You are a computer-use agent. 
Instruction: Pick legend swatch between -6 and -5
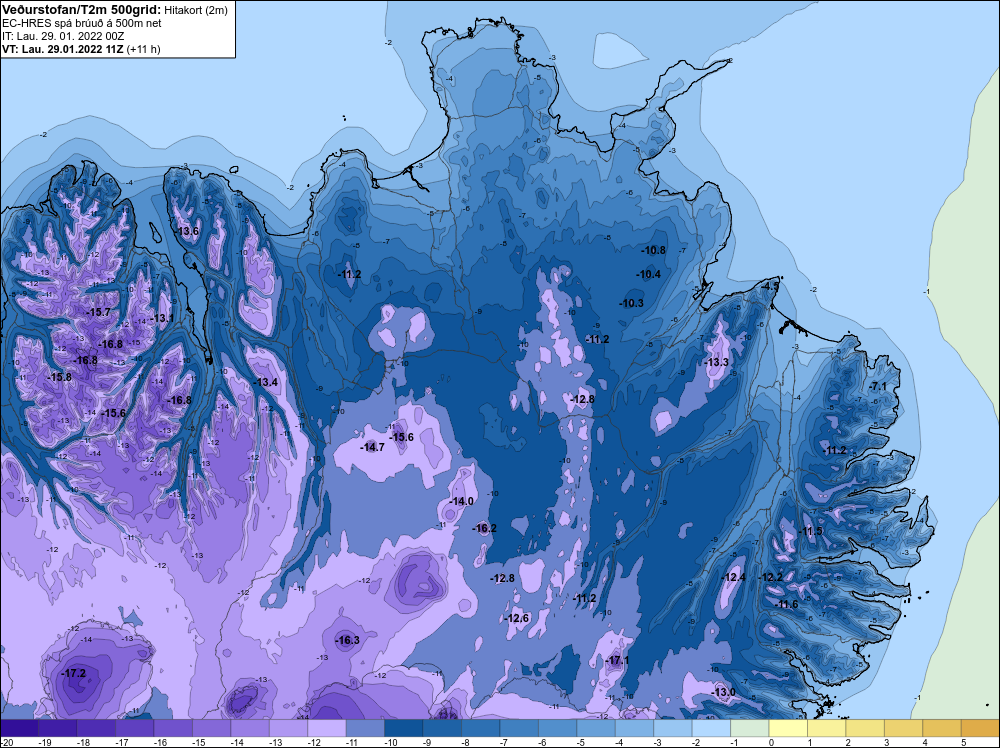(557, 728)
